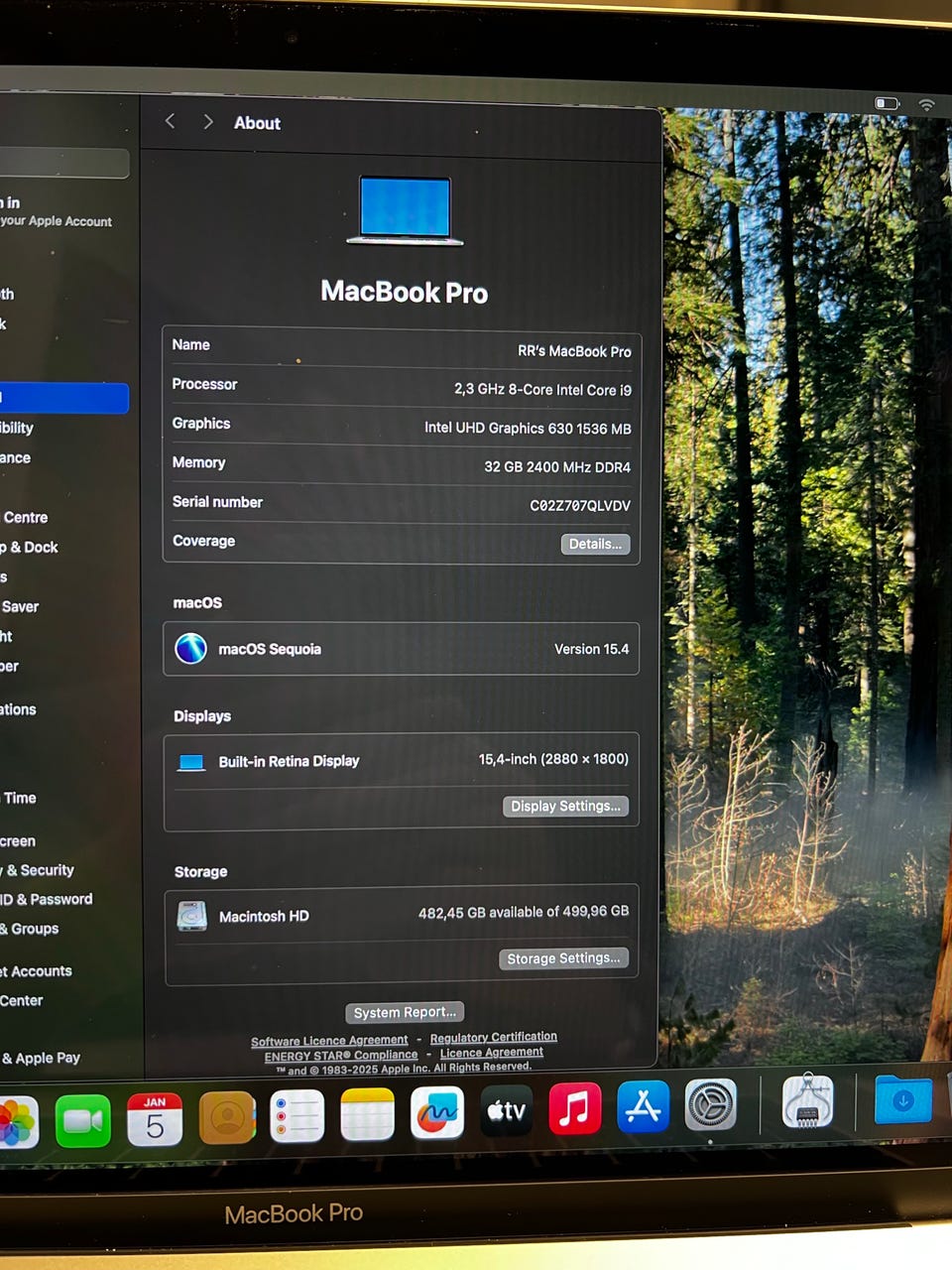Click the macOS Sequoia logo icon
This screenshot has width=952, height=1270.
click(x=190, y=649)
